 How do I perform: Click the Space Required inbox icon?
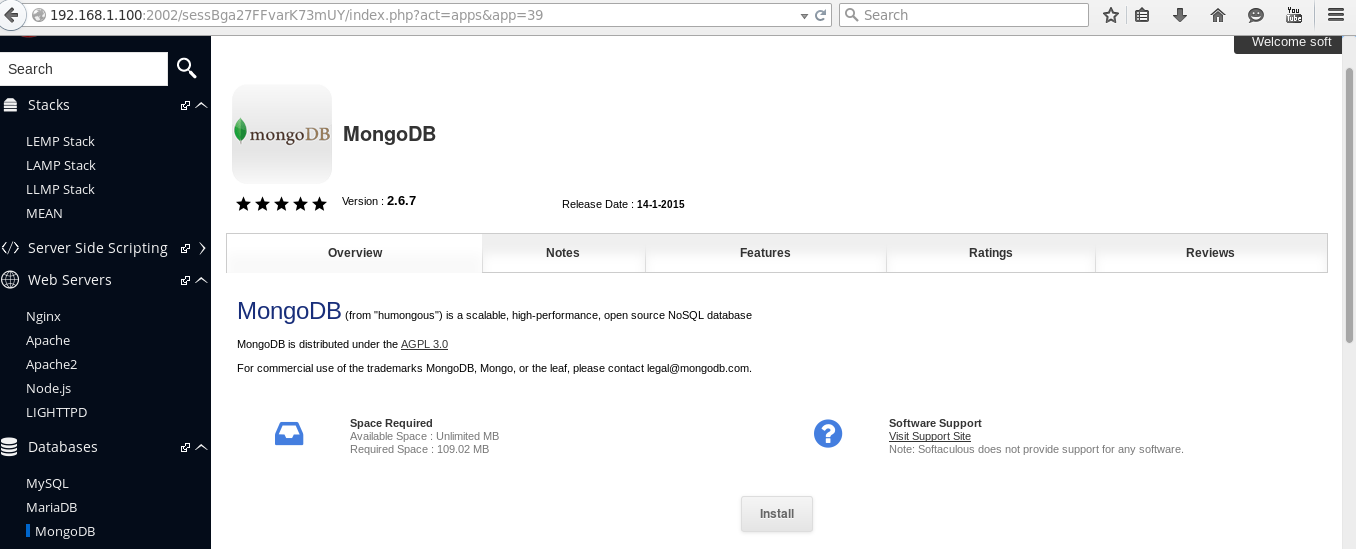click(x=289, y=433)
